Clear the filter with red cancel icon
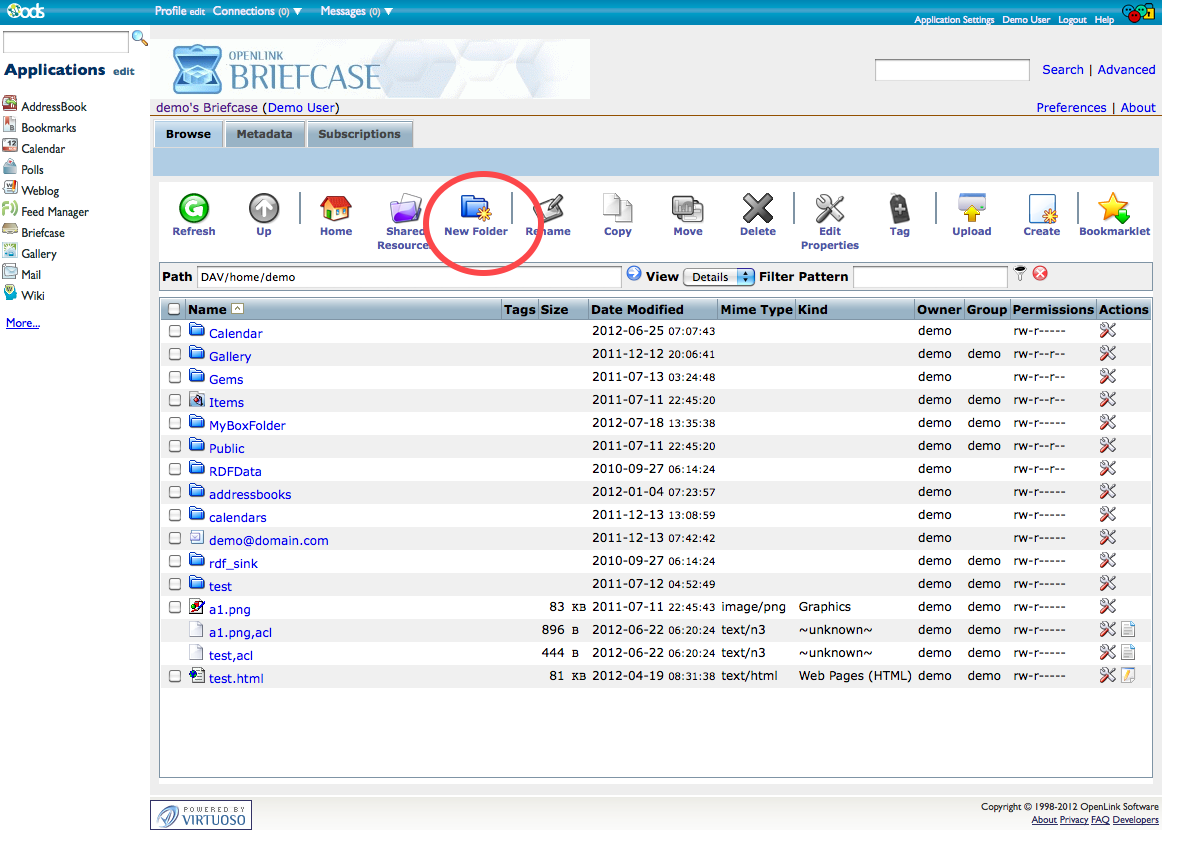 1040,274
